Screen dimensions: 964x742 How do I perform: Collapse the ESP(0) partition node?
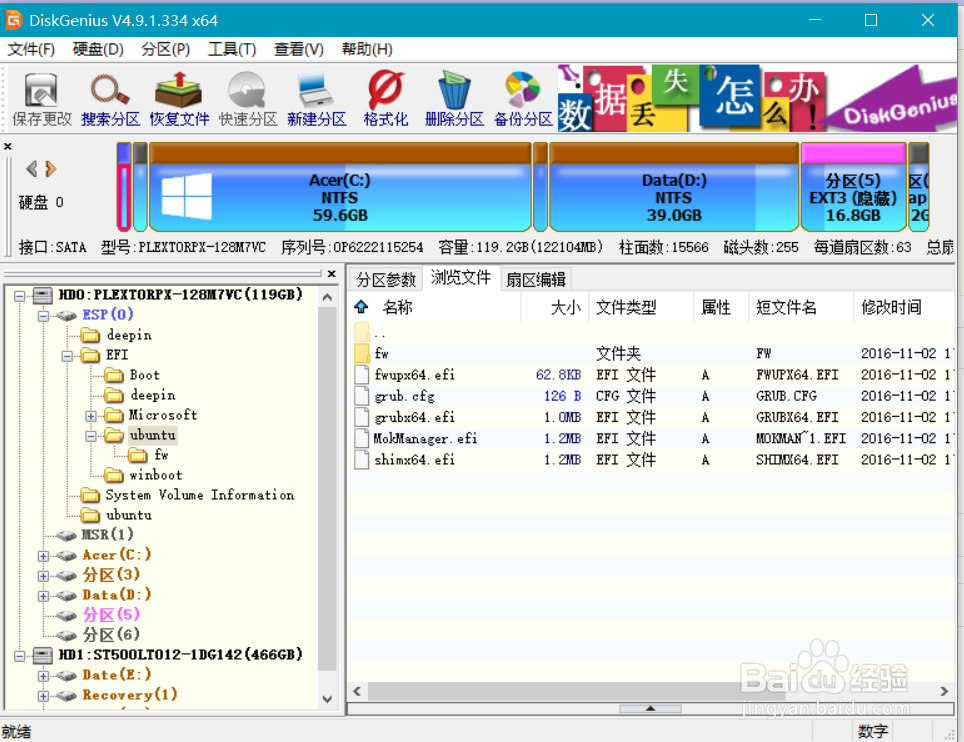tap(43, 316)
